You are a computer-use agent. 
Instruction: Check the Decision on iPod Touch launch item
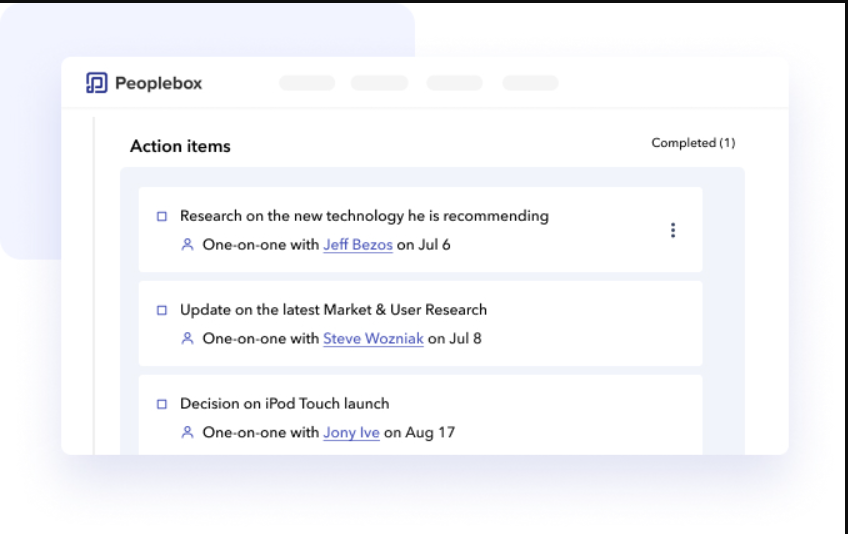(162, 404)
